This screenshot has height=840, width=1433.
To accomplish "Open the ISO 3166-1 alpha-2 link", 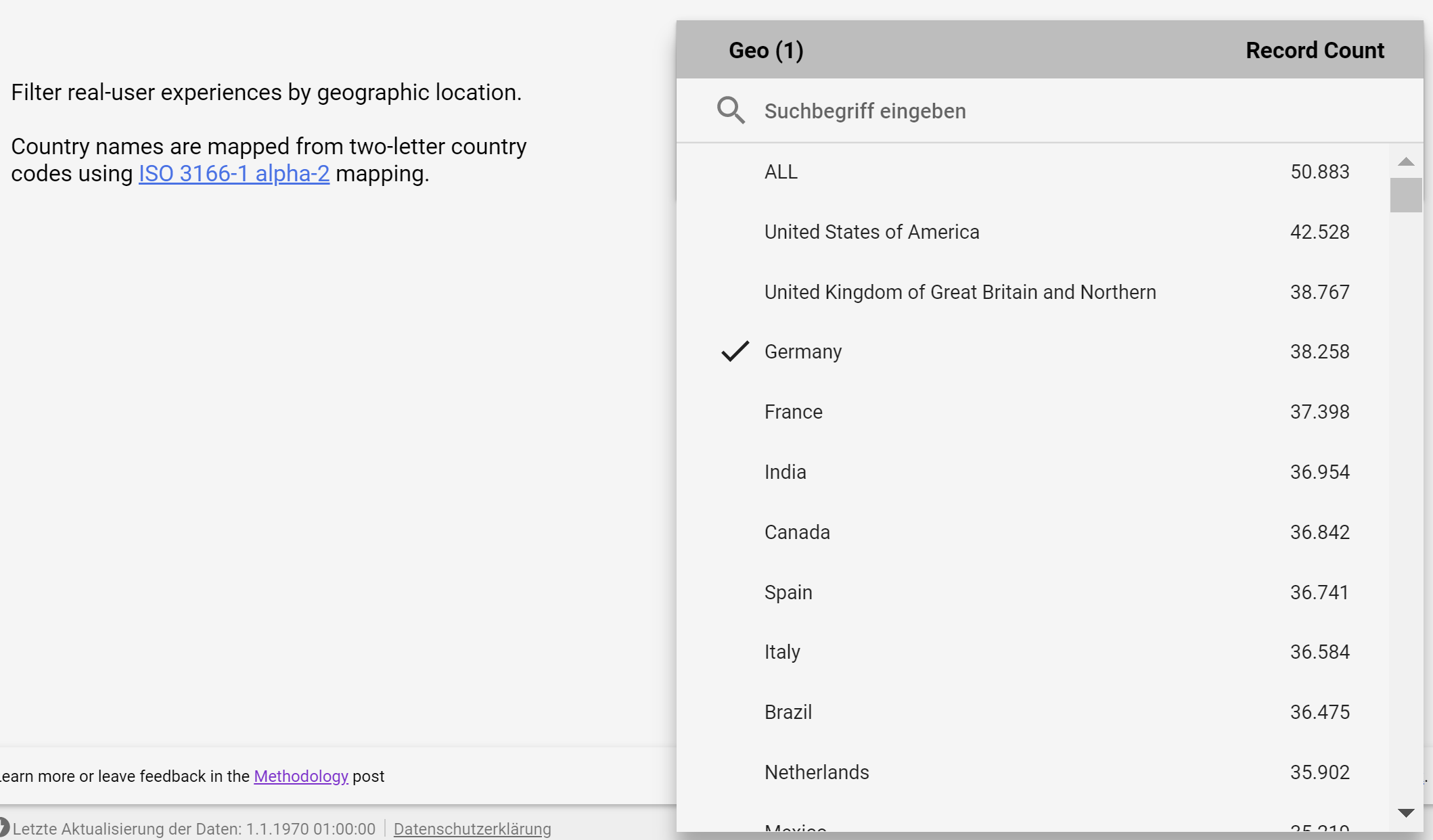I will point(234,174).
